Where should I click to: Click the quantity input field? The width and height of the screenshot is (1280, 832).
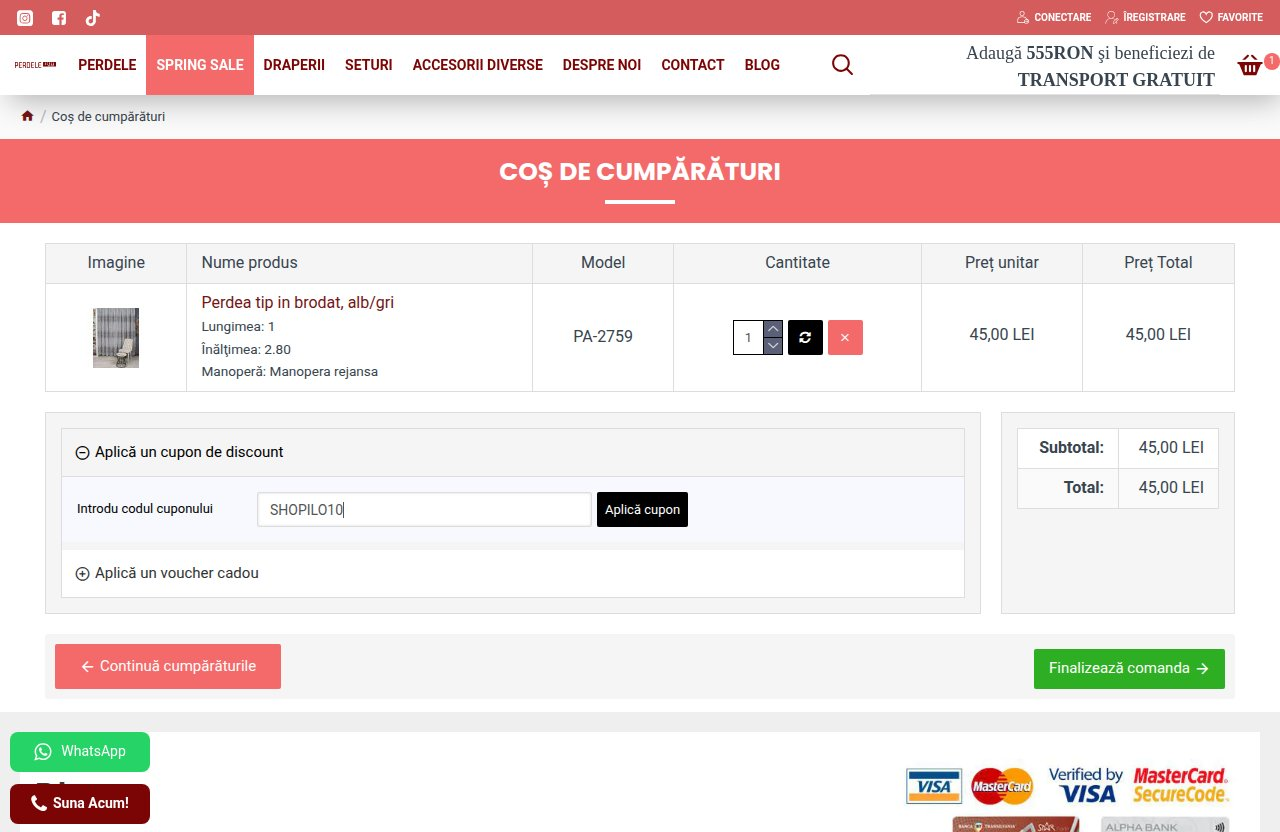tap(748, 337)
